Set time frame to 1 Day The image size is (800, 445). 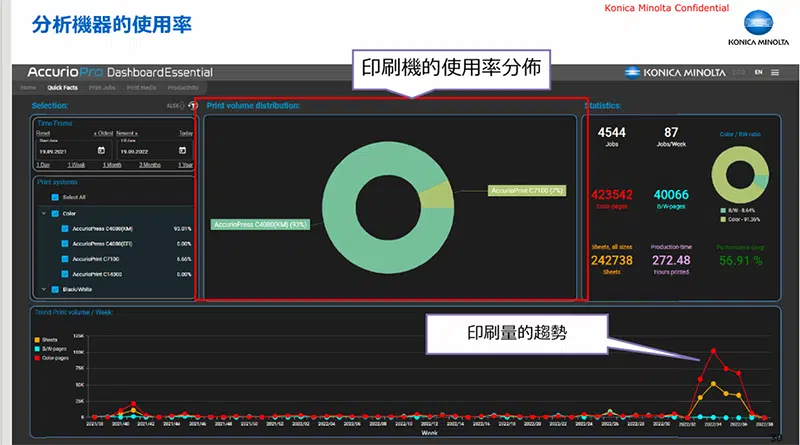[43, 165]
